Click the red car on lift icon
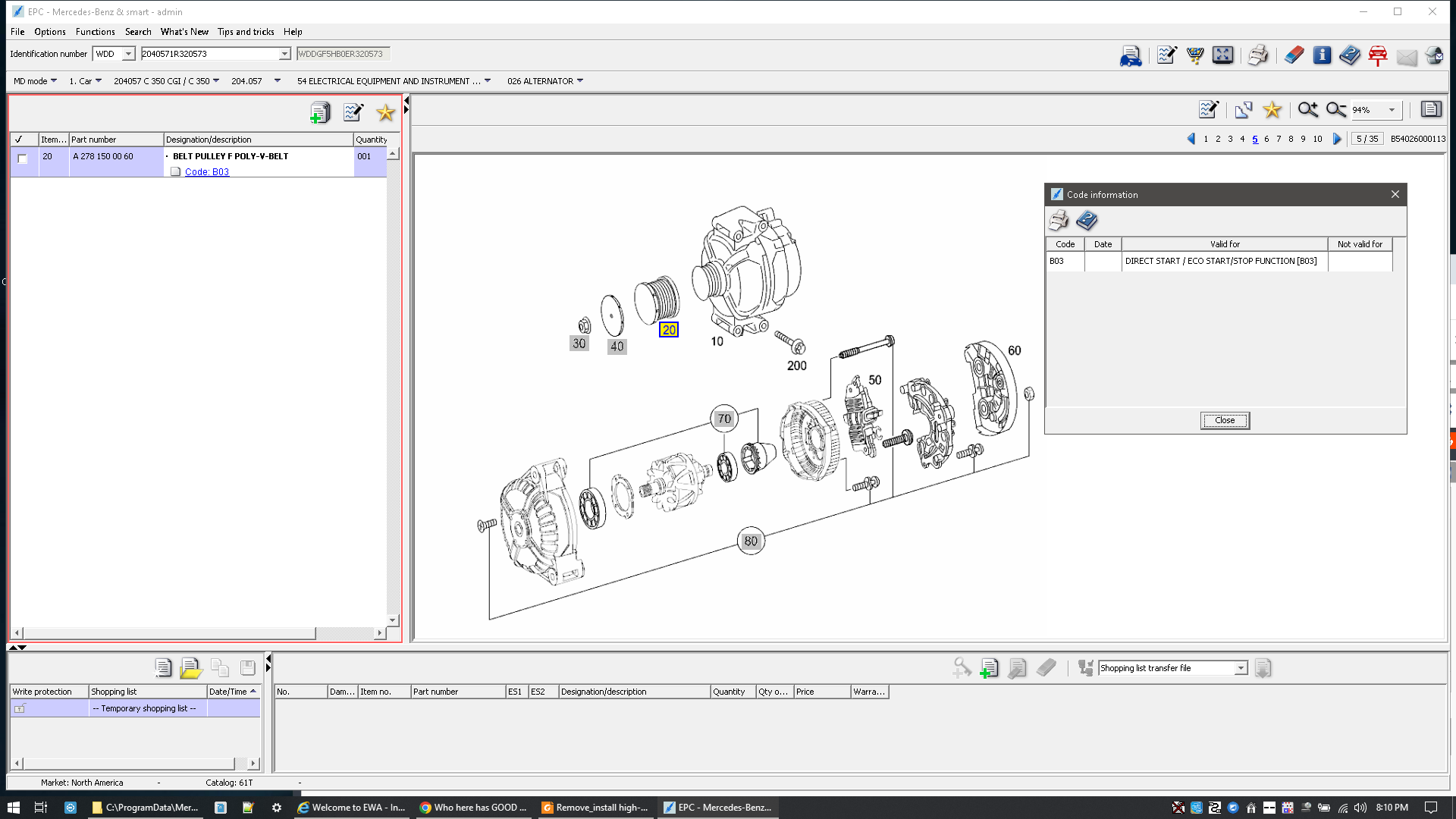 (1378, 55)
